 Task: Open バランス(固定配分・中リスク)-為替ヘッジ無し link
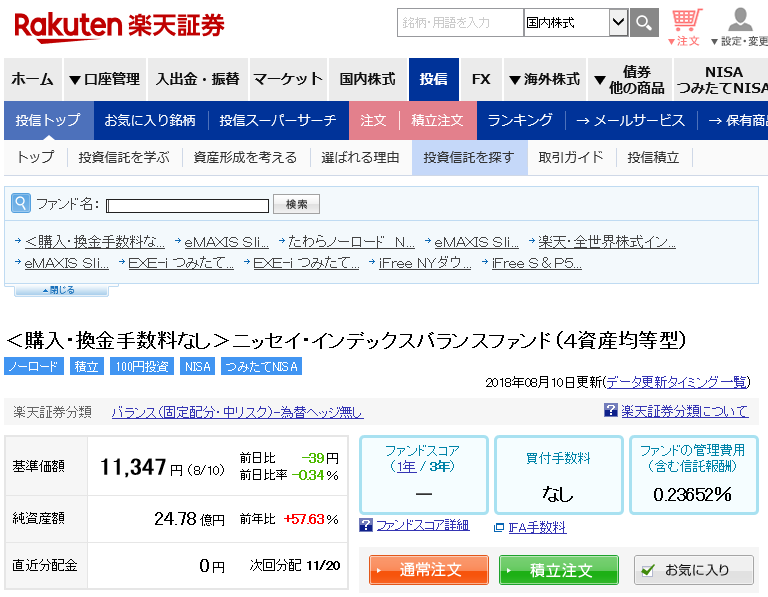coord(238,412)
